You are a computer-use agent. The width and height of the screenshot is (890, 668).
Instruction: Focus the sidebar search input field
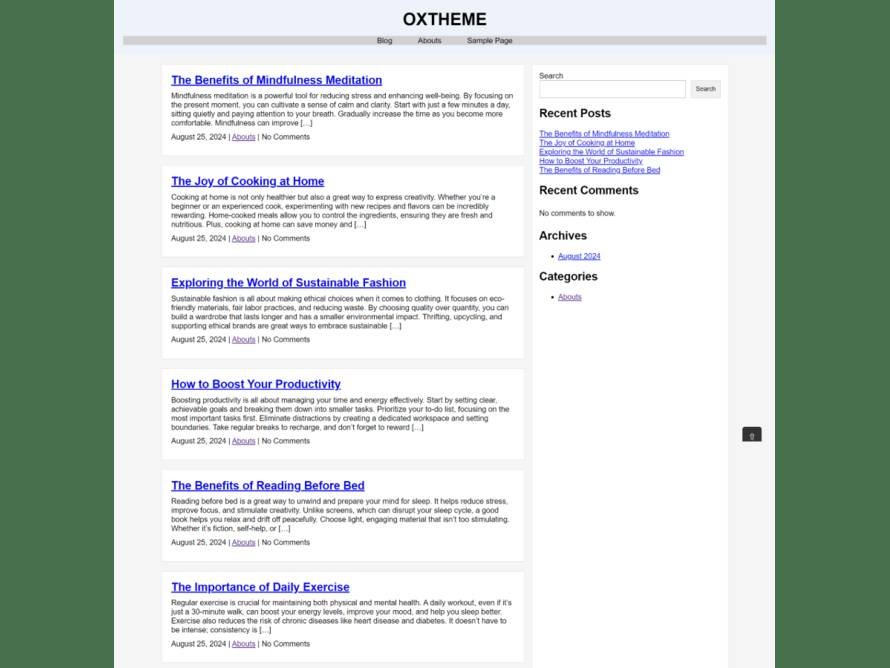tap(612, 89)
